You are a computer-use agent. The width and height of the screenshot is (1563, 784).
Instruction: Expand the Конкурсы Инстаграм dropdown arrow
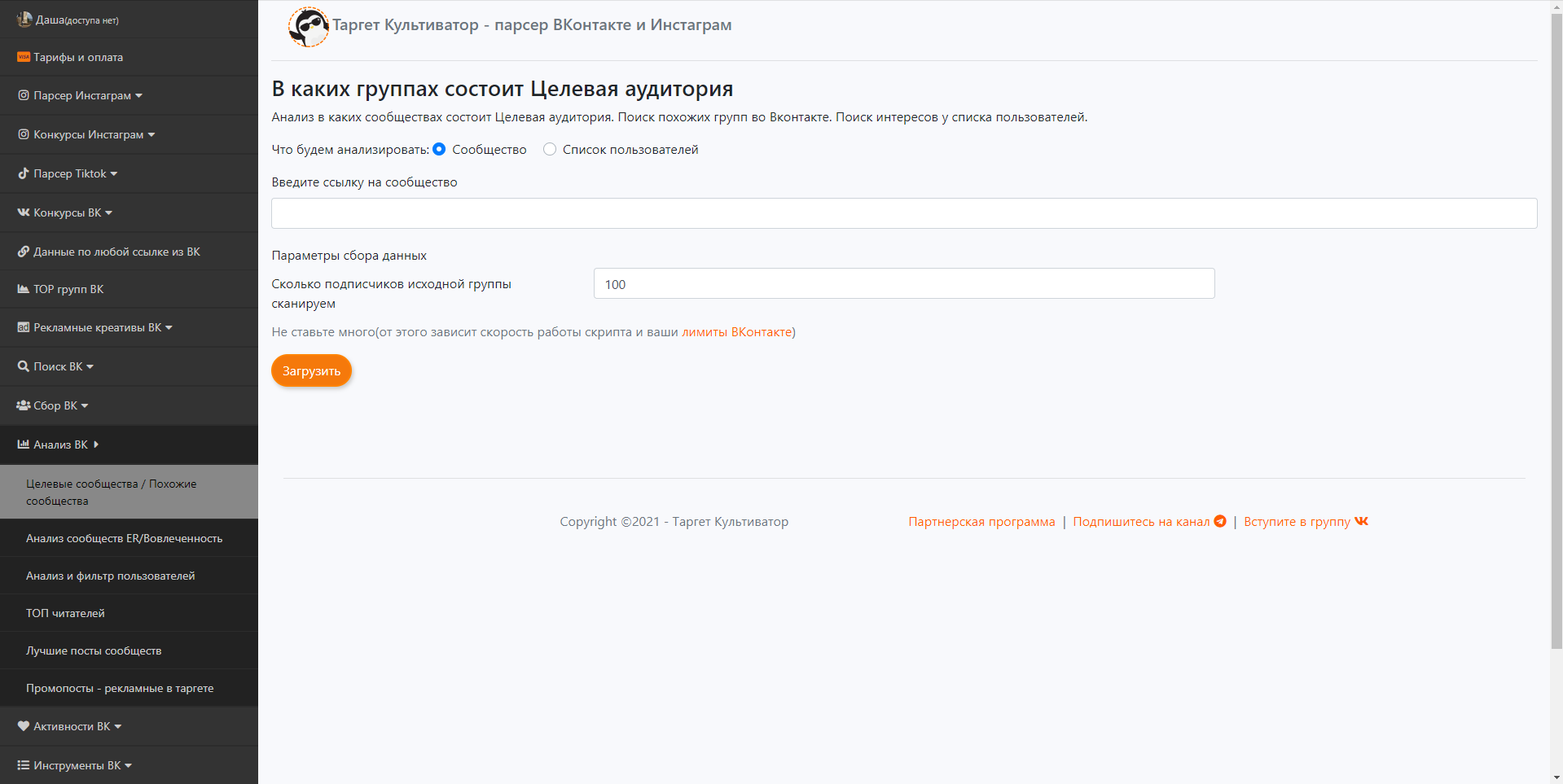click(x=151, y=135)
